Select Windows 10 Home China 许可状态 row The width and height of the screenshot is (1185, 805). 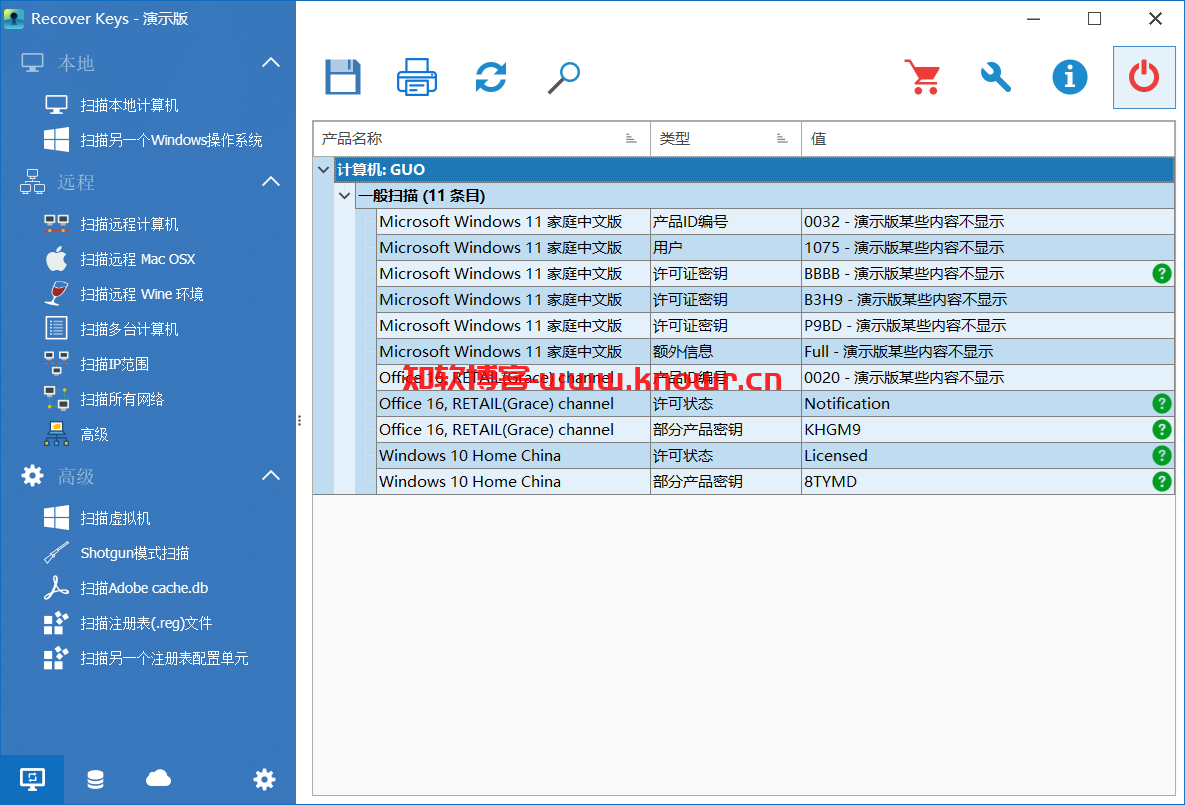(775, 456)
